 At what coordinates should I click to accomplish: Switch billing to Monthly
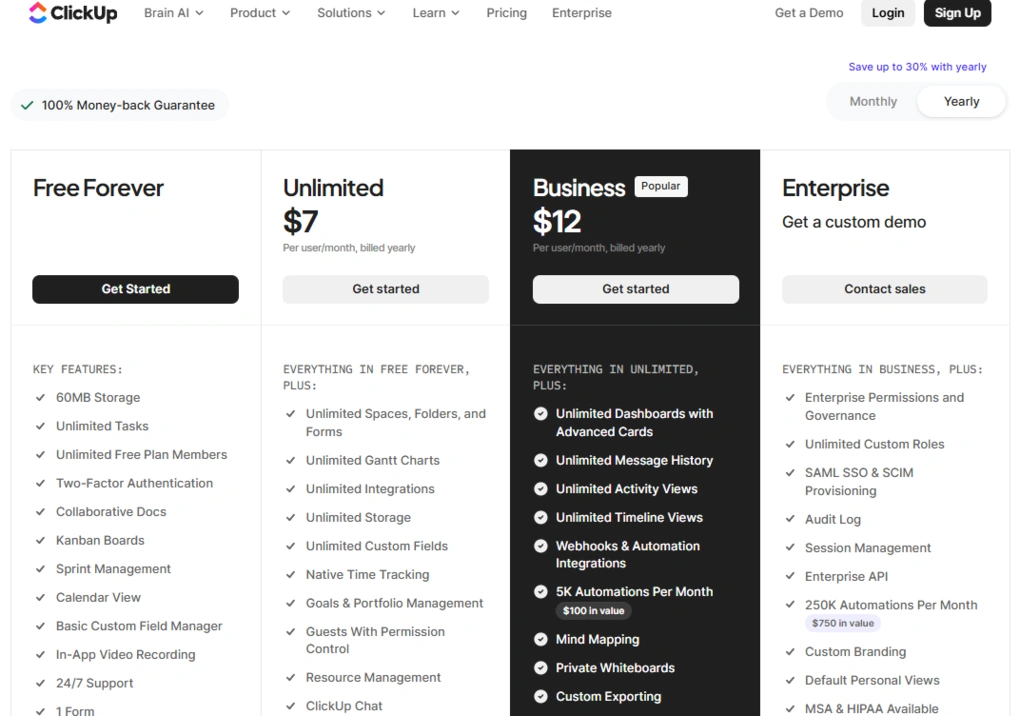pos(873,101)
